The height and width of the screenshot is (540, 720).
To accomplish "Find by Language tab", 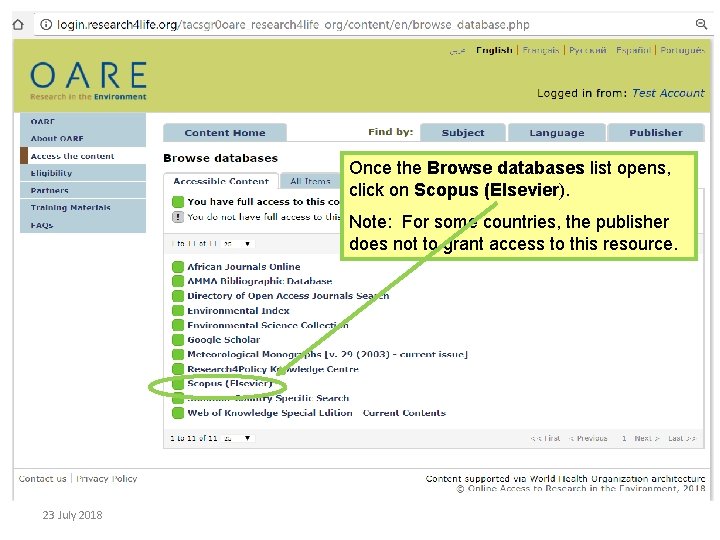I will (x=557, y=133).
